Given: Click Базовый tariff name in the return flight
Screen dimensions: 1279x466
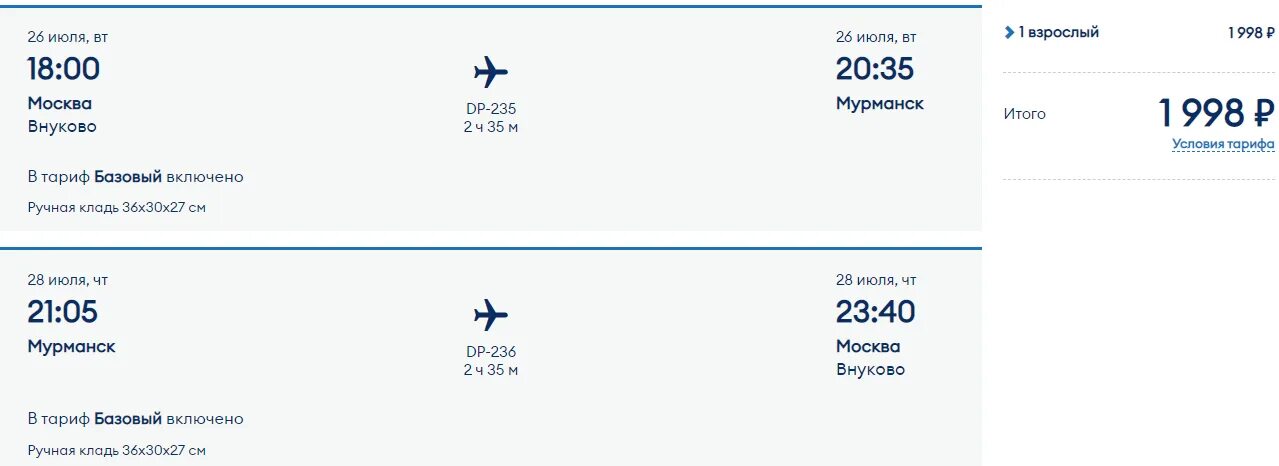Looking at the screenshot, I should pyautogui.click(x=128, y=419).
